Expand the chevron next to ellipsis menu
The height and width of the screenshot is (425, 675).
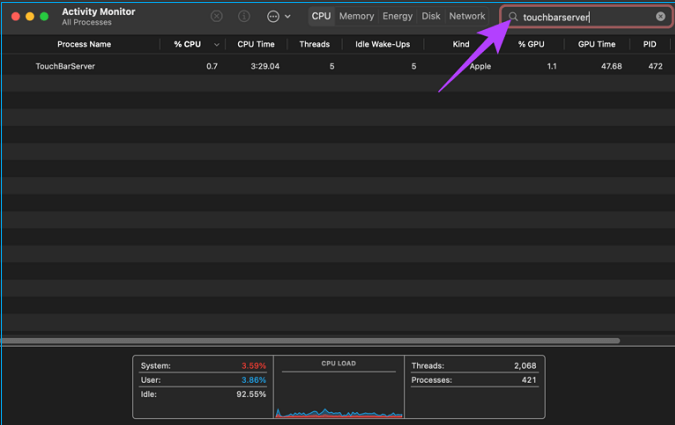[x=288, y=17]
